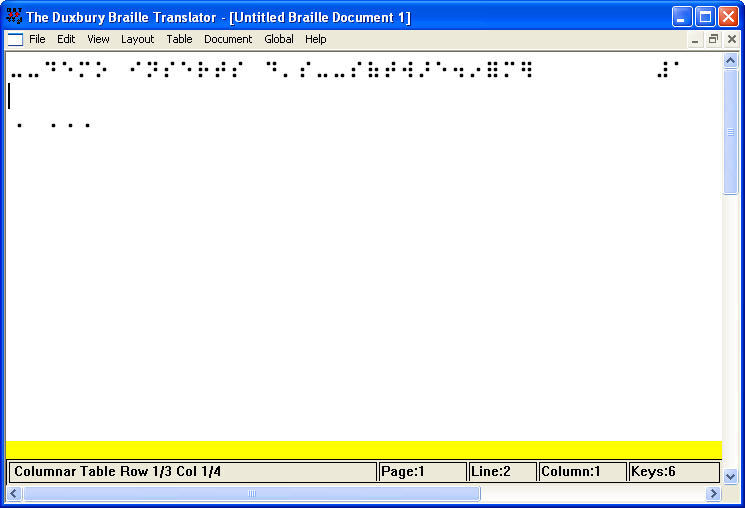
Task: Click the horizontal scrollbar left arrow
Action: pyautogui.click(x=13, y=494)
